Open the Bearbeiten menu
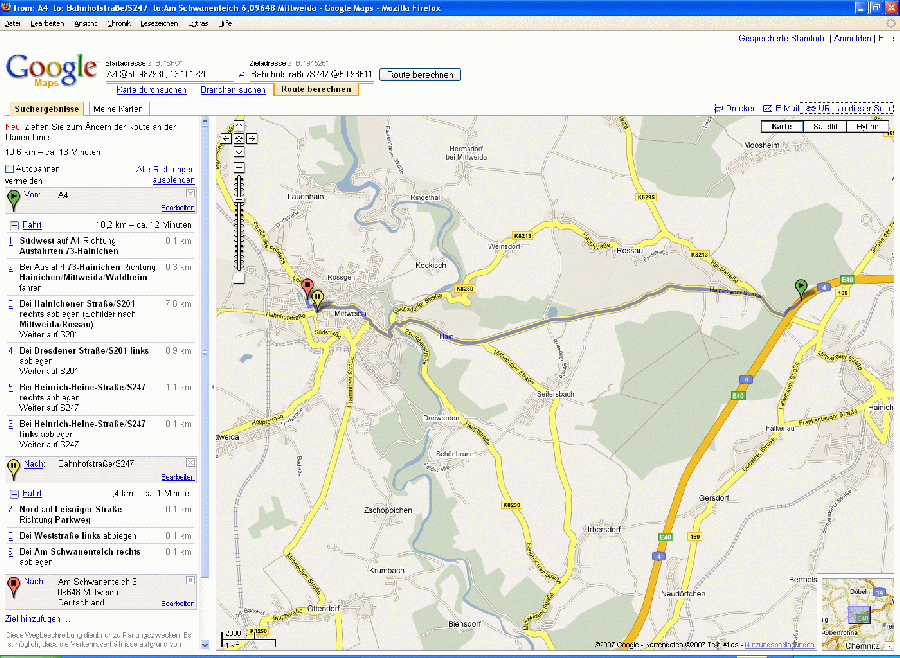This screenshot has width=900, height=658. coord(47,24)
